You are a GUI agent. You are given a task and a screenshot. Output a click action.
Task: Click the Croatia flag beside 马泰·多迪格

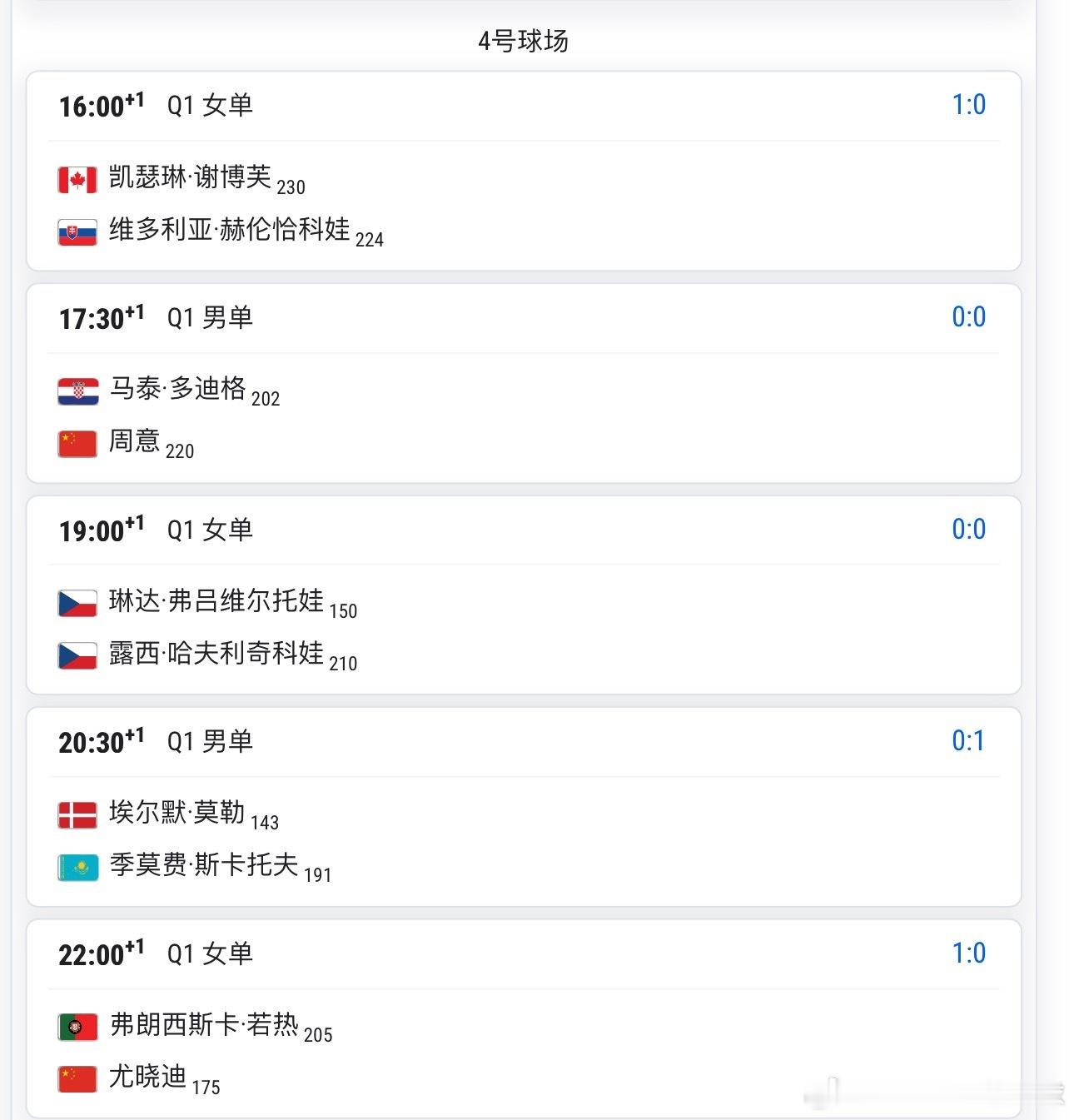[x=77, y=391]
